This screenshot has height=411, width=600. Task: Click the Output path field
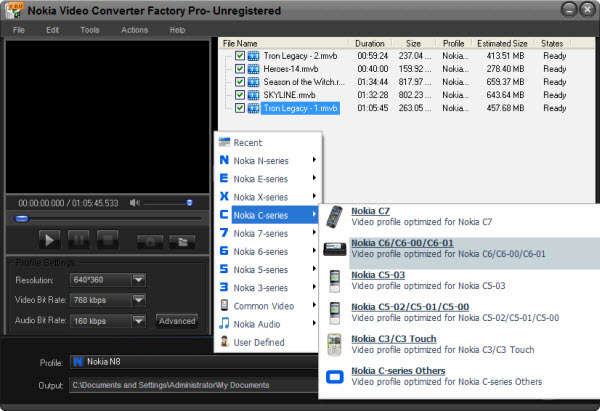point(194,385)
